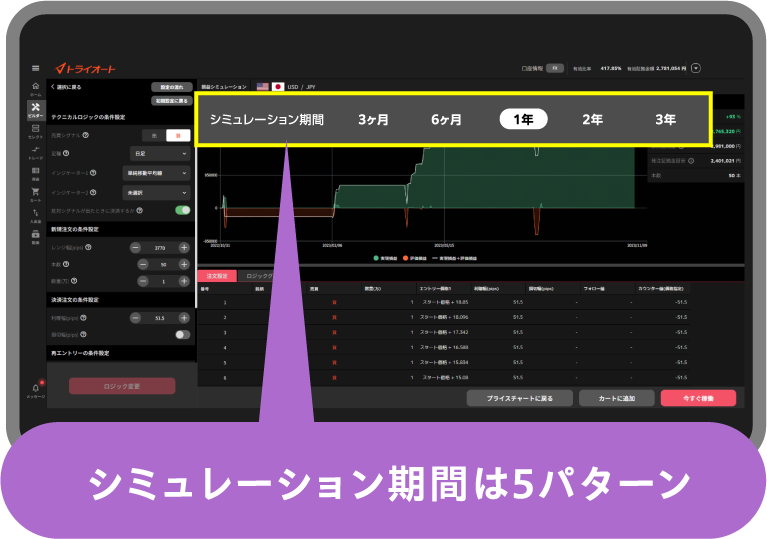Go back via 選択に戻る link
The image size is (767, 539).
66,87
